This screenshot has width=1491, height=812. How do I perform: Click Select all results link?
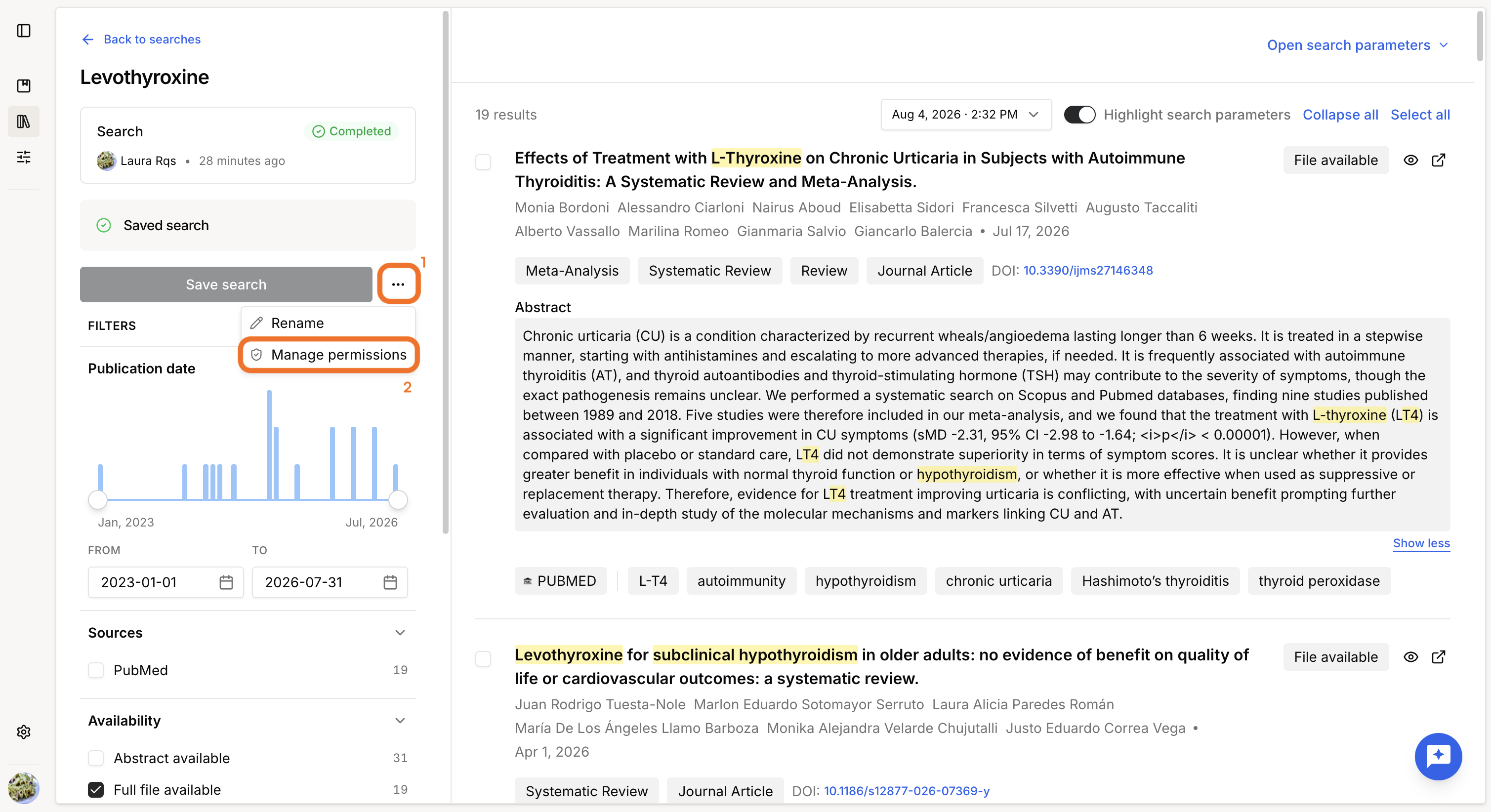tap(1420, 115)
